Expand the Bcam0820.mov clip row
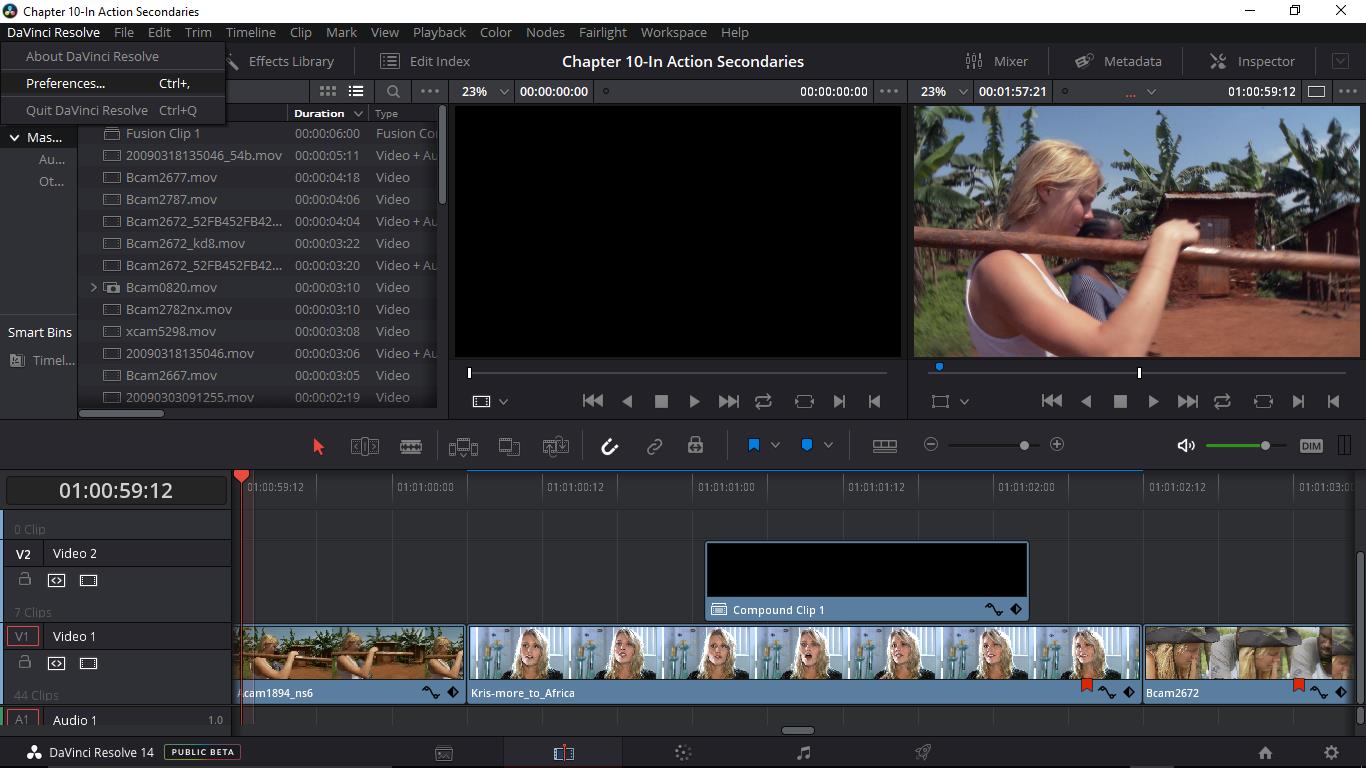1366x768 pixels. 94,287
